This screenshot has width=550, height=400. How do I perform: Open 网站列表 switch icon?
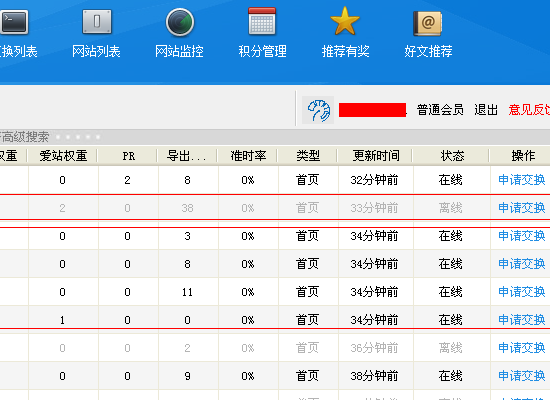pyautogui.click(x=97, y=22)
